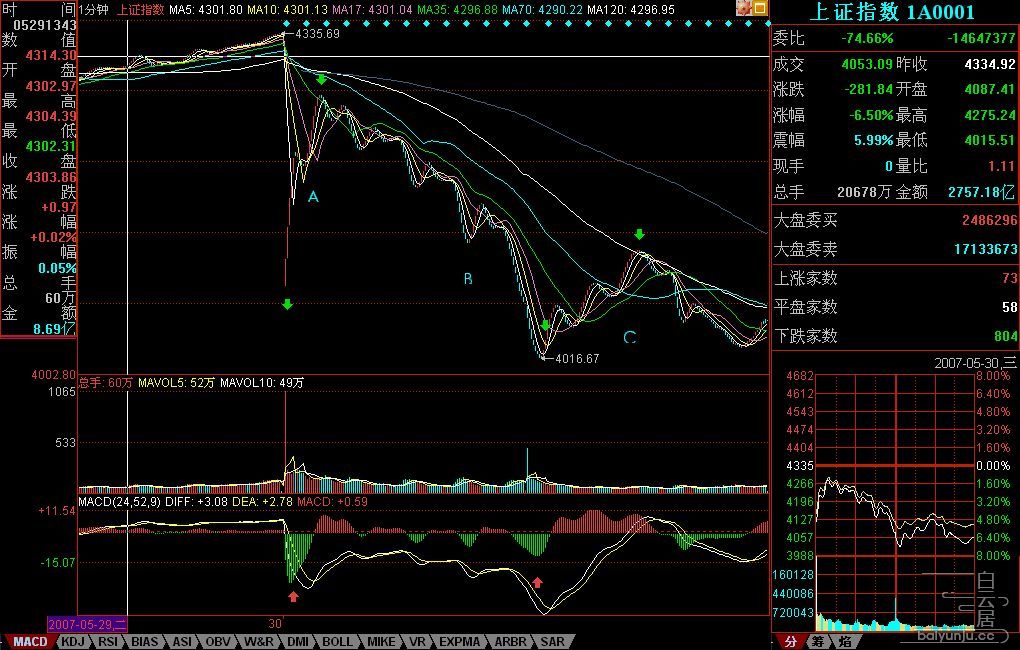The width and height of the screenshot is (1020, 650).
Task: Select the DMI indicator tab
Action: point(298,642)
